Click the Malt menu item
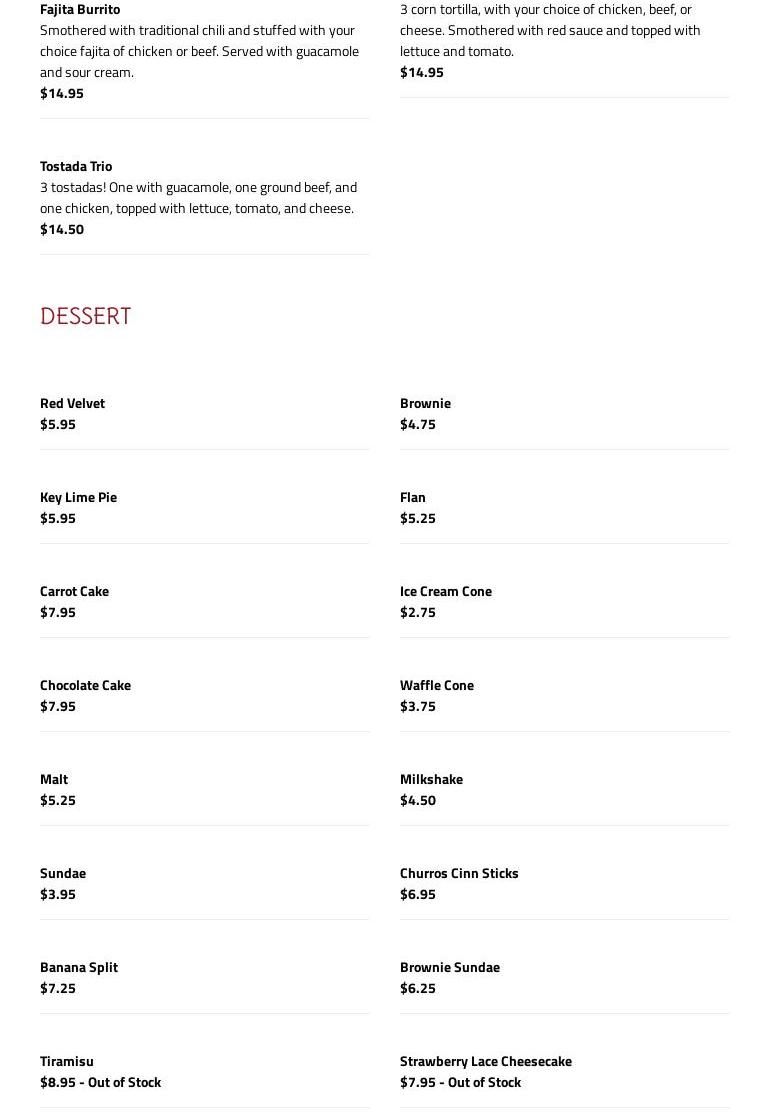This screenshot has width=770, height=1119. point(54,779)
